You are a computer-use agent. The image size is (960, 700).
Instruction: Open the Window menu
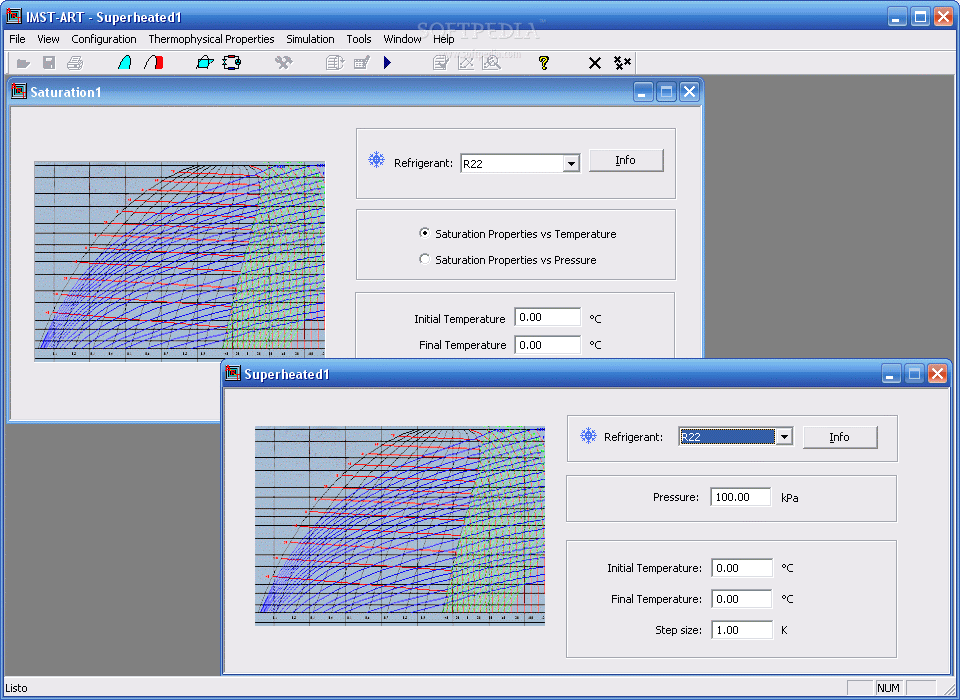[x=402, y=39]
